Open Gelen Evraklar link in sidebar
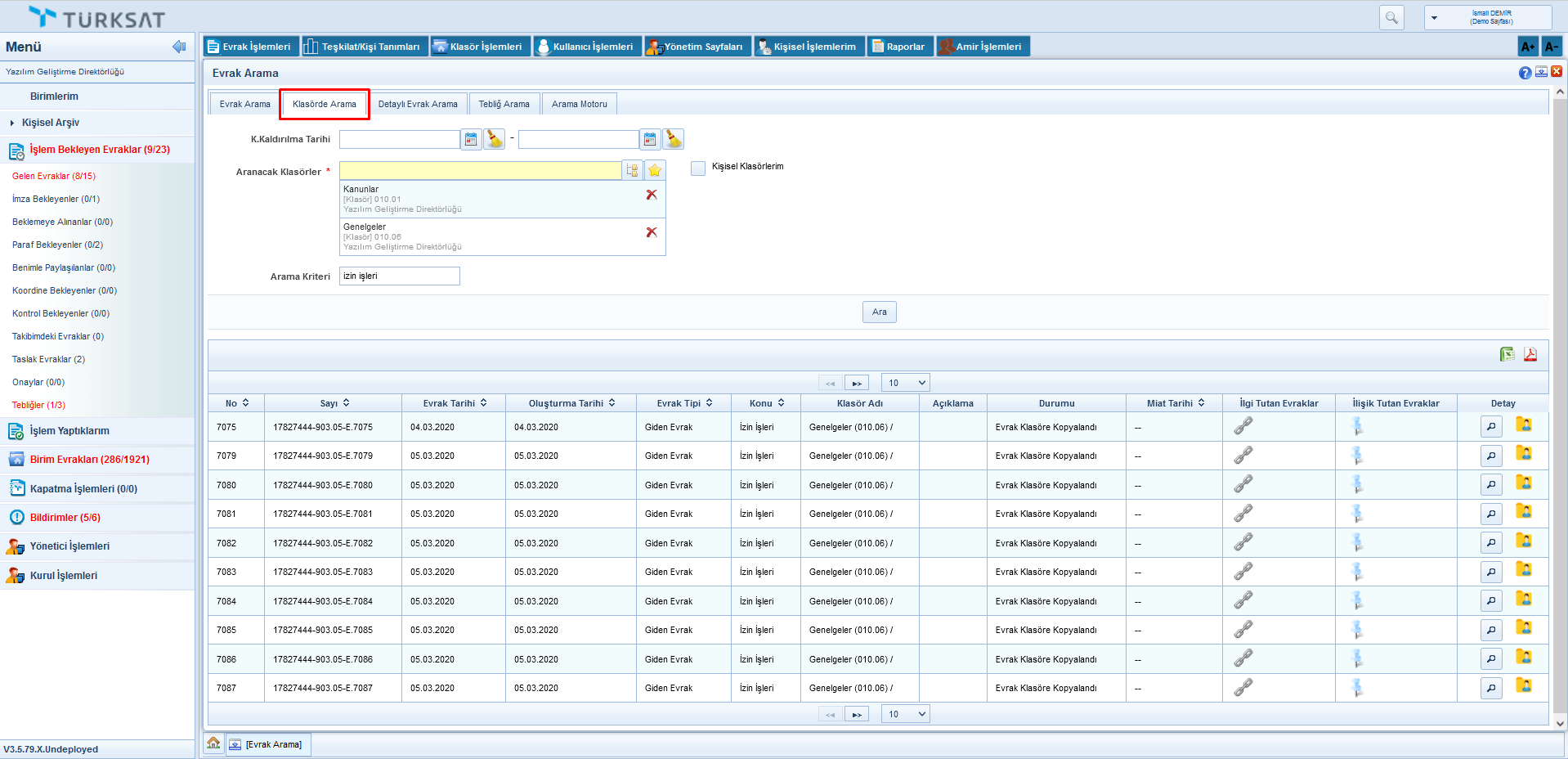This screenshot has width=1568, height=759. (53, 176)
